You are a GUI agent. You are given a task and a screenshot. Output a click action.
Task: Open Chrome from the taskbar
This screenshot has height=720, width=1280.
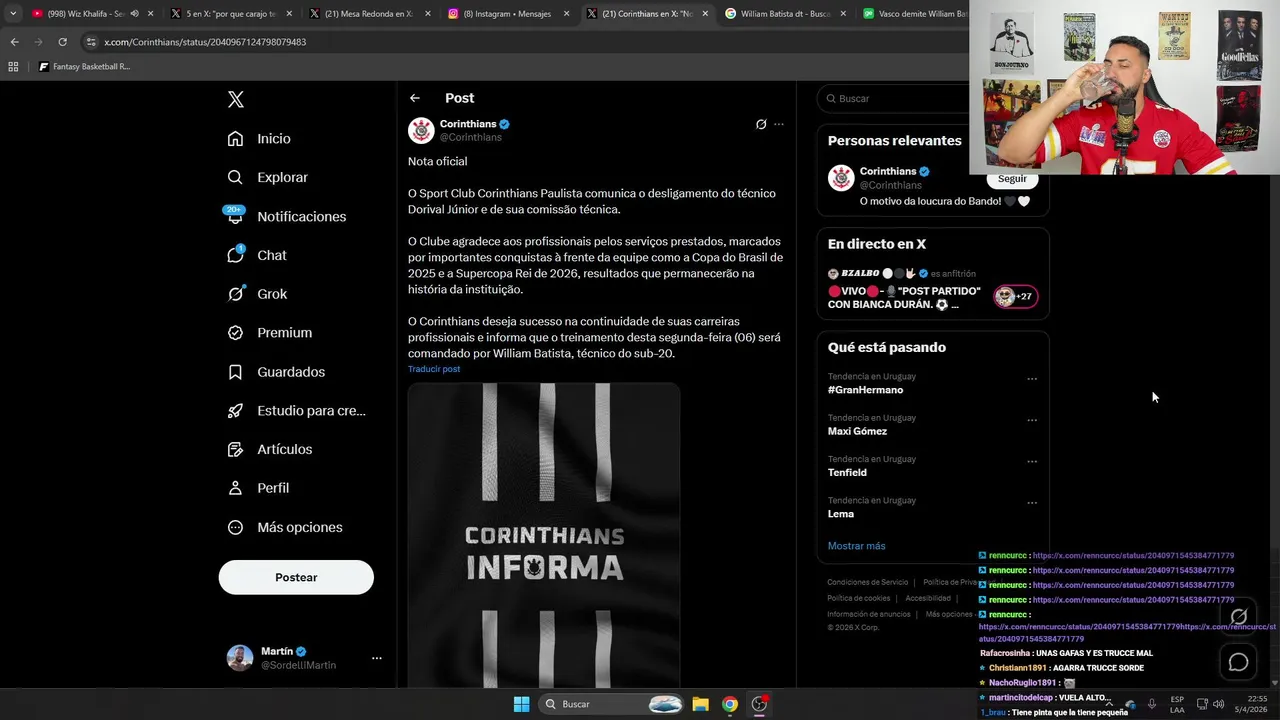(730, 704)
